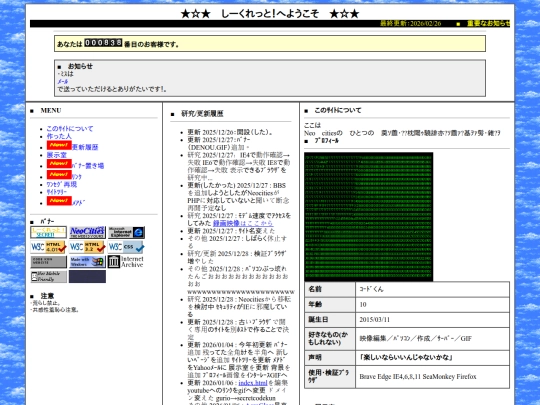The width and height of the screenshot is (540, 405).
Task: Open the W3C HTML 4.01 validation badge
Action: [x=49, y=247]
